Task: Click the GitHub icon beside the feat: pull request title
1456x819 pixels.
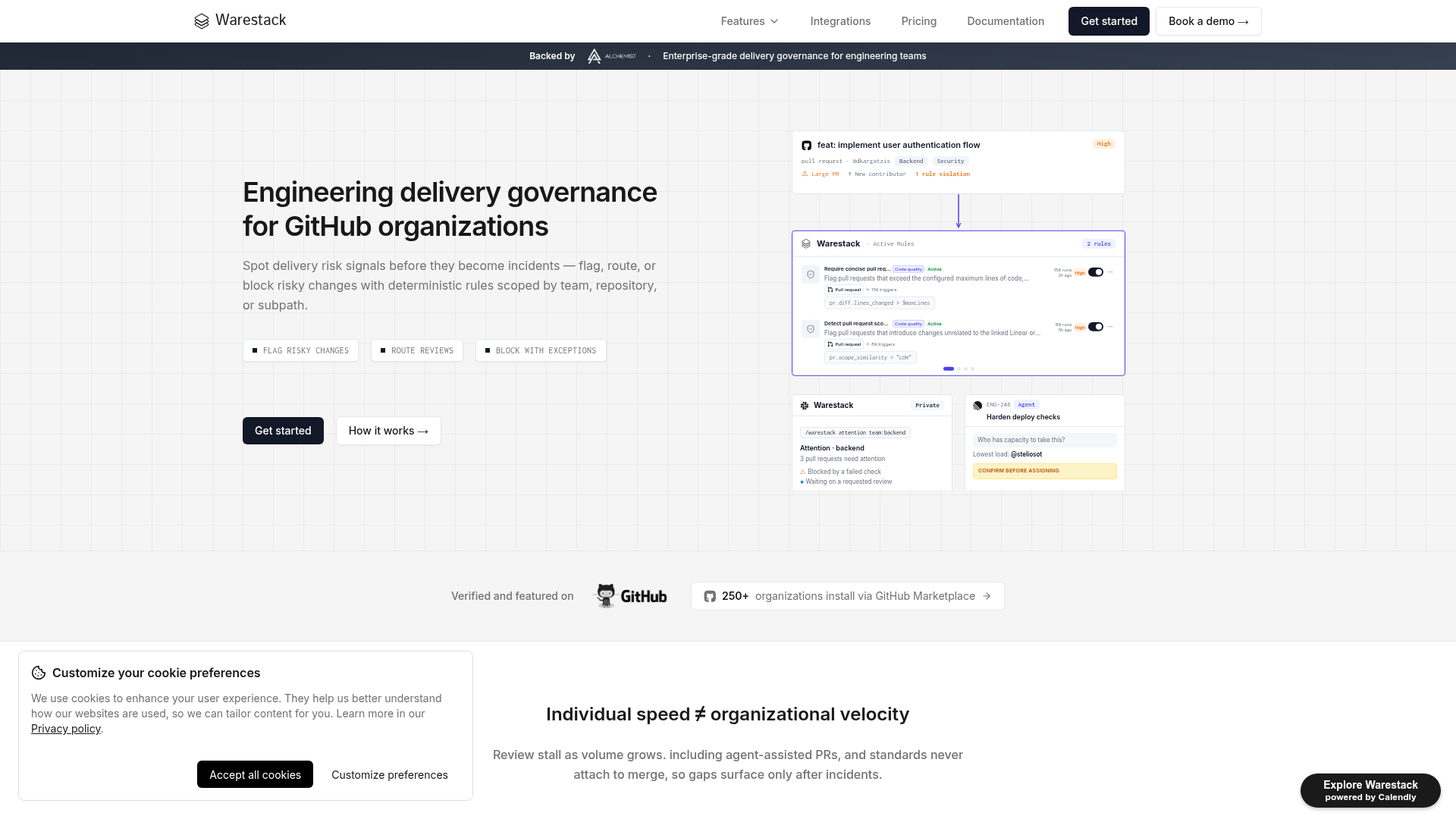Action: (x=806, y=146)
